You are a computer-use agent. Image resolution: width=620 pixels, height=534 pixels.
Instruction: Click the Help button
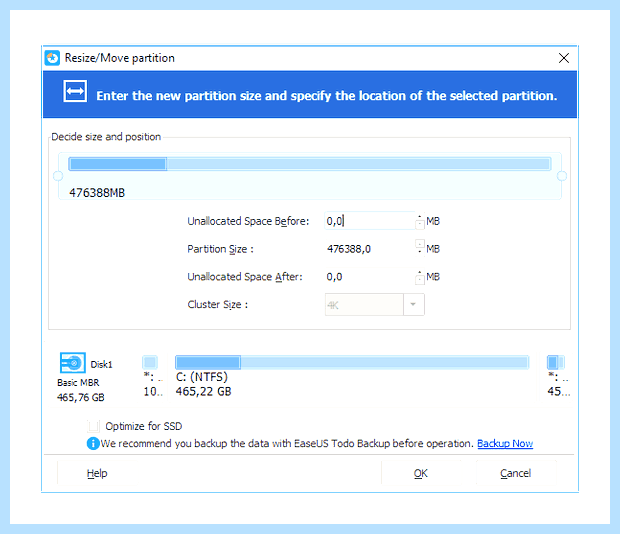pos(97,473)
